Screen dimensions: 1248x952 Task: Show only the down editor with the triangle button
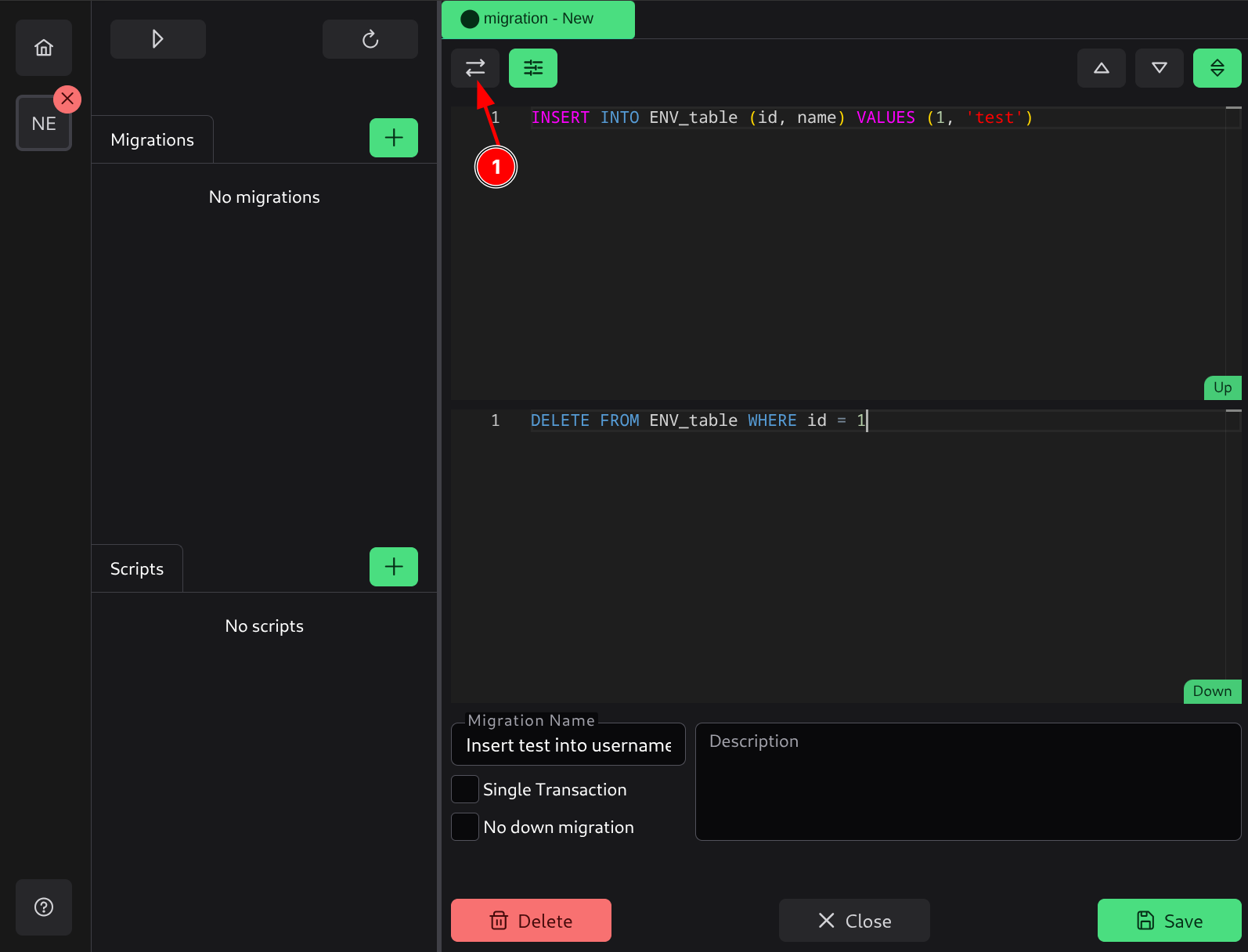(x=1160, y=68)
